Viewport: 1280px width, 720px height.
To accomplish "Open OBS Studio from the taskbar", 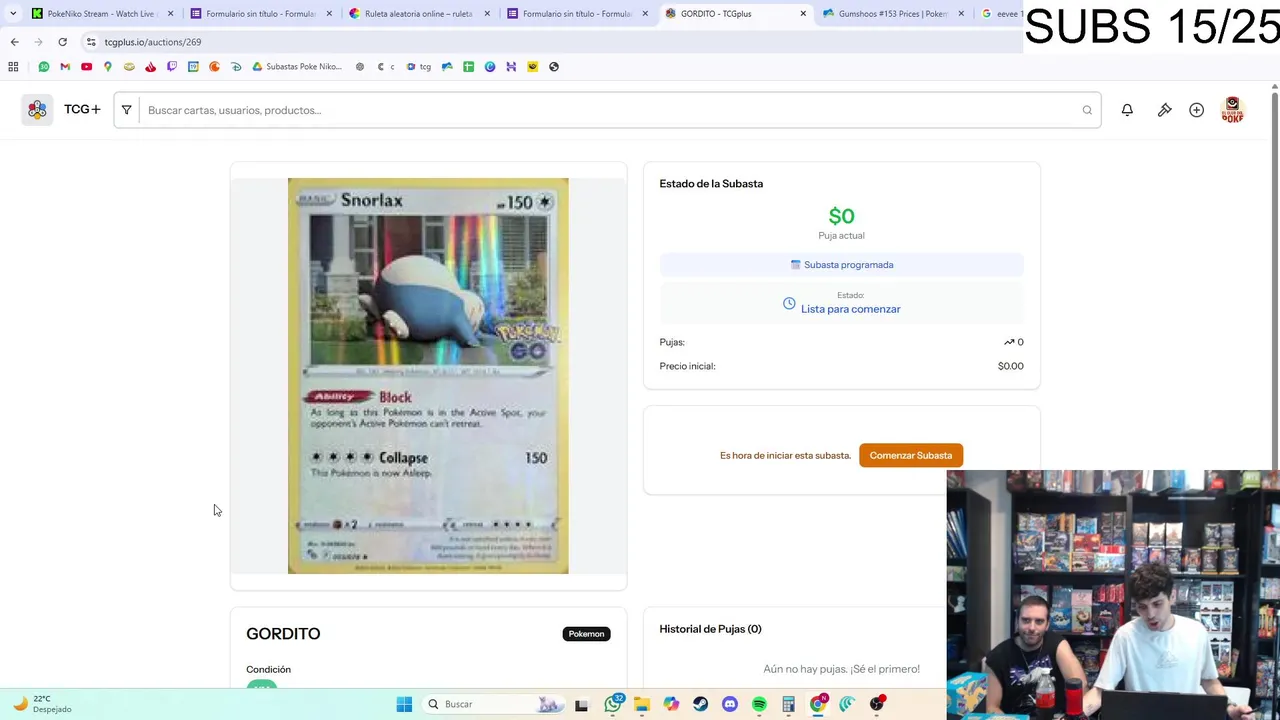I will (x=877, y=704).
